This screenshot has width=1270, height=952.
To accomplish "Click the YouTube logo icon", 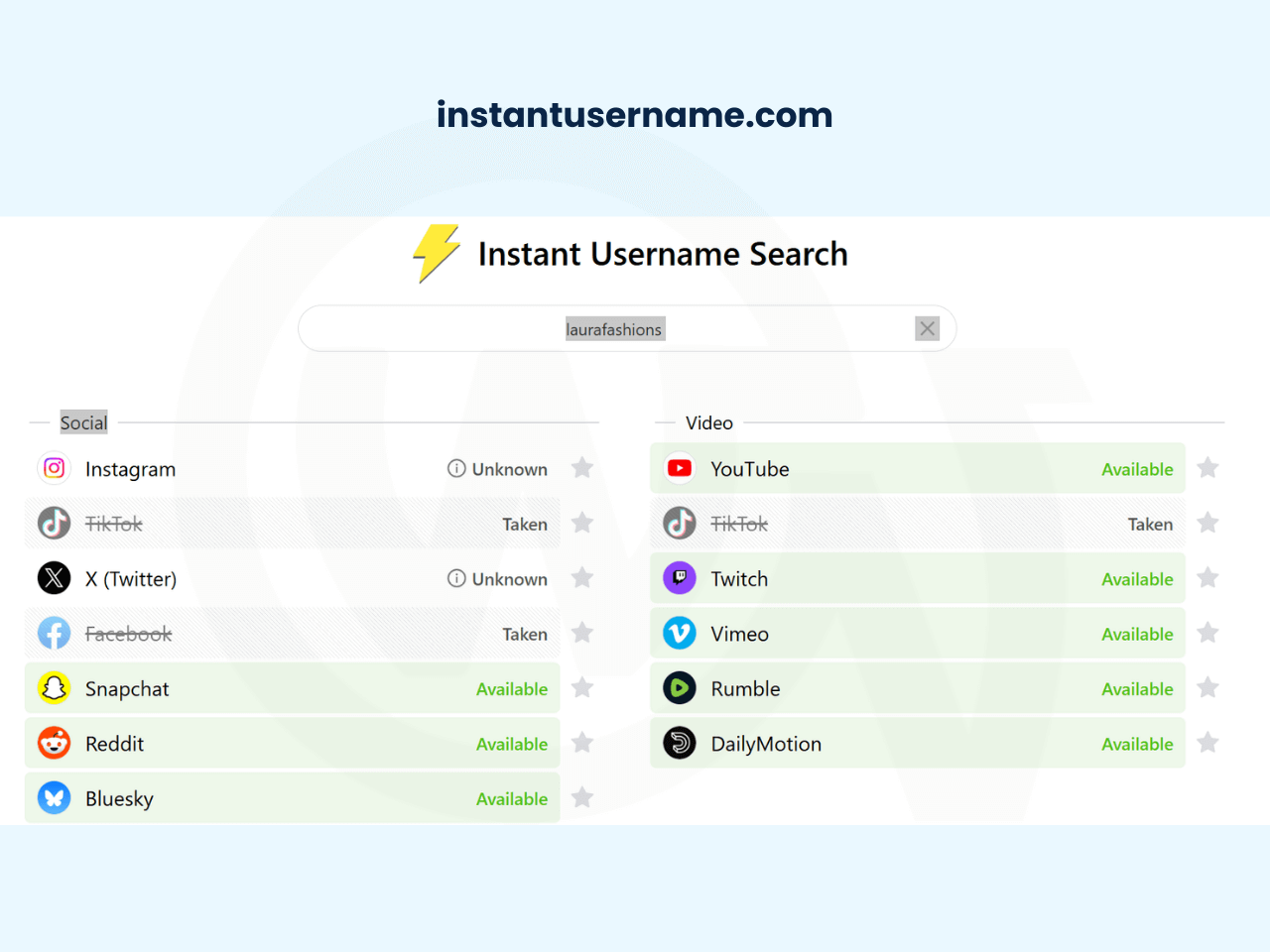I will [x=680, y=468].
